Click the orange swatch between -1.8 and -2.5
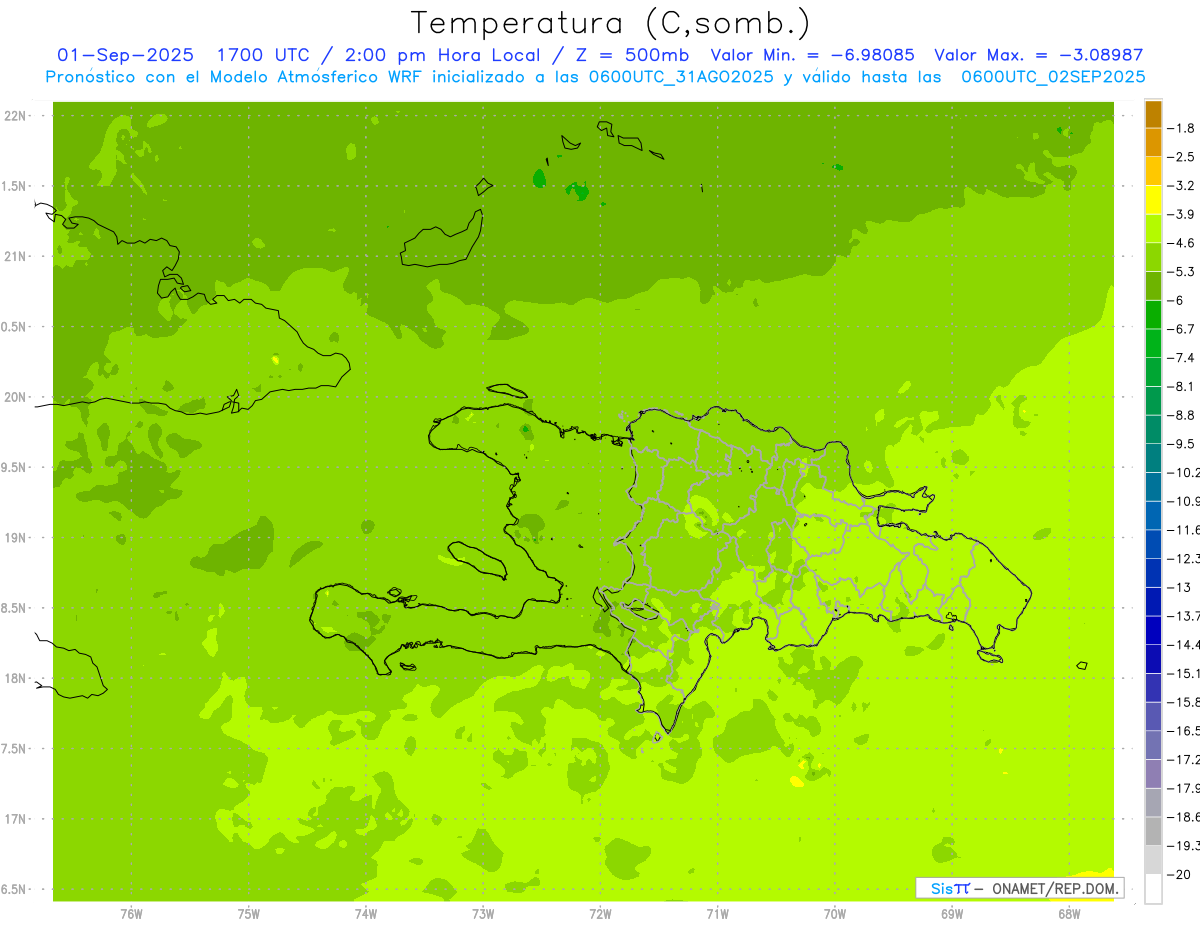Screen dimensions: 1200x927 1153,143
